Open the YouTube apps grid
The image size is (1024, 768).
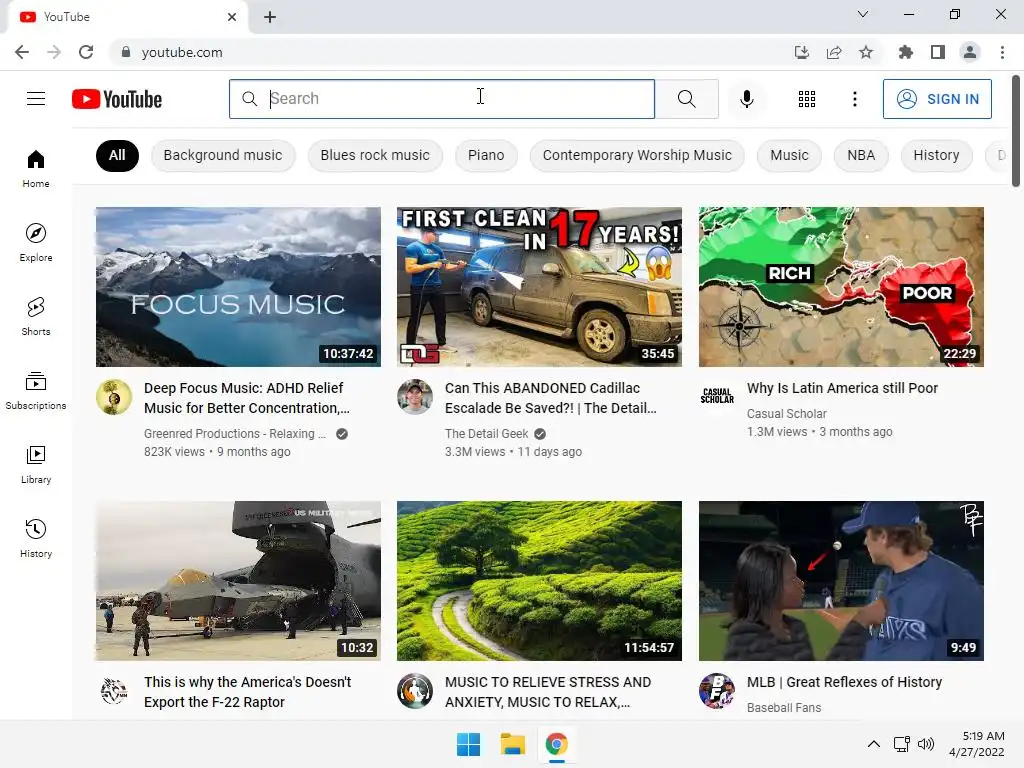coord(807,99)
